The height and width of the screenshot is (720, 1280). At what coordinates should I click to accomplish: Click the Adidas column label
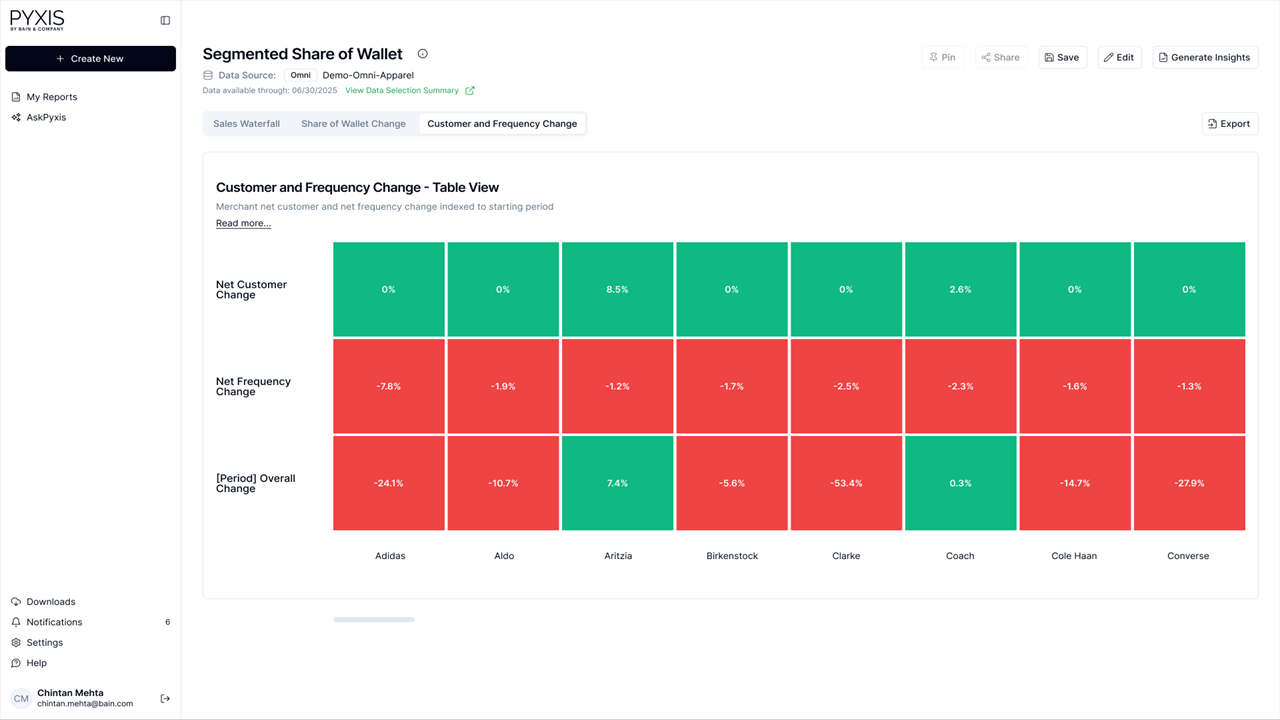coord(390,556)
